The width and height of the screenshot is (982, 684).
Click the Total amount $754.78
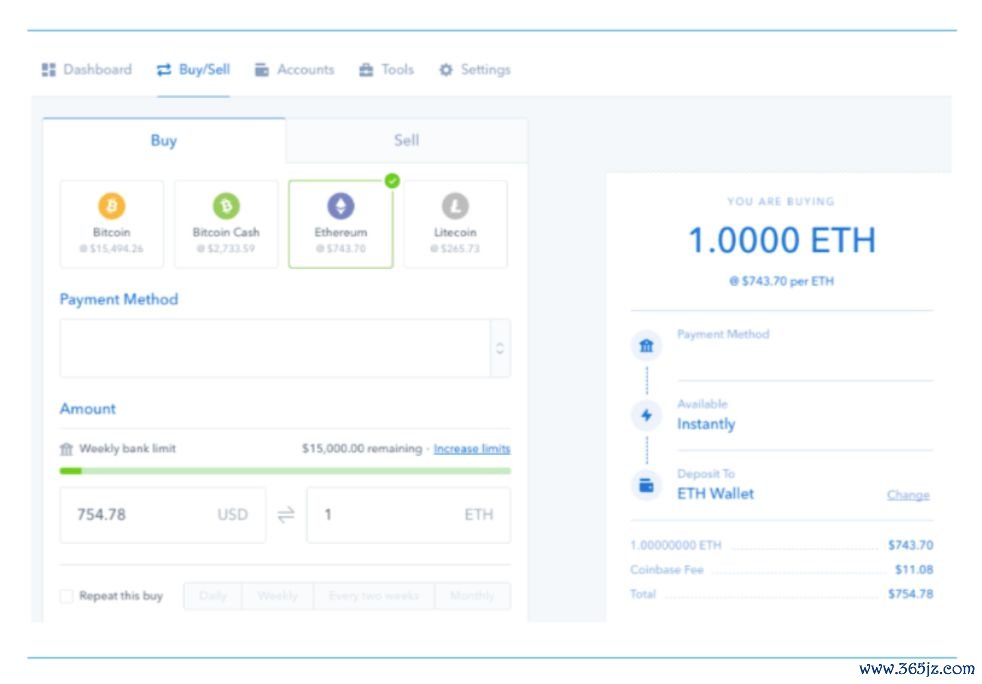[911, 594]
